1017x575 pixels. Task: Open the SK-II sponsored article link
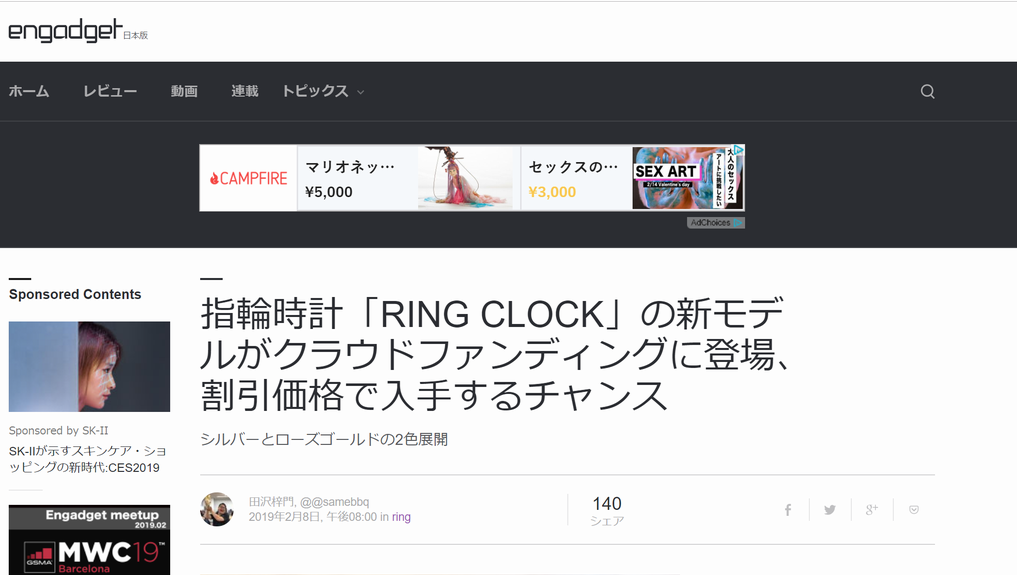[x=88, y=459]
